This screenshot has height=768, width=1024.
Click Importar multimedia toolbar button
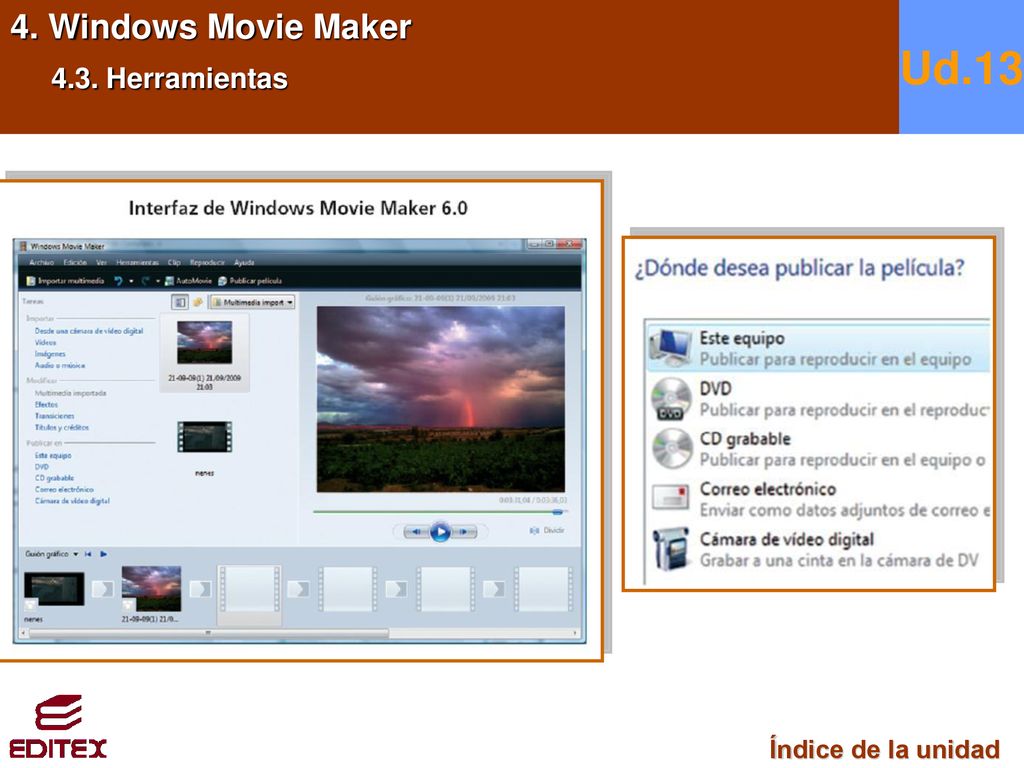tap(65, 281)
